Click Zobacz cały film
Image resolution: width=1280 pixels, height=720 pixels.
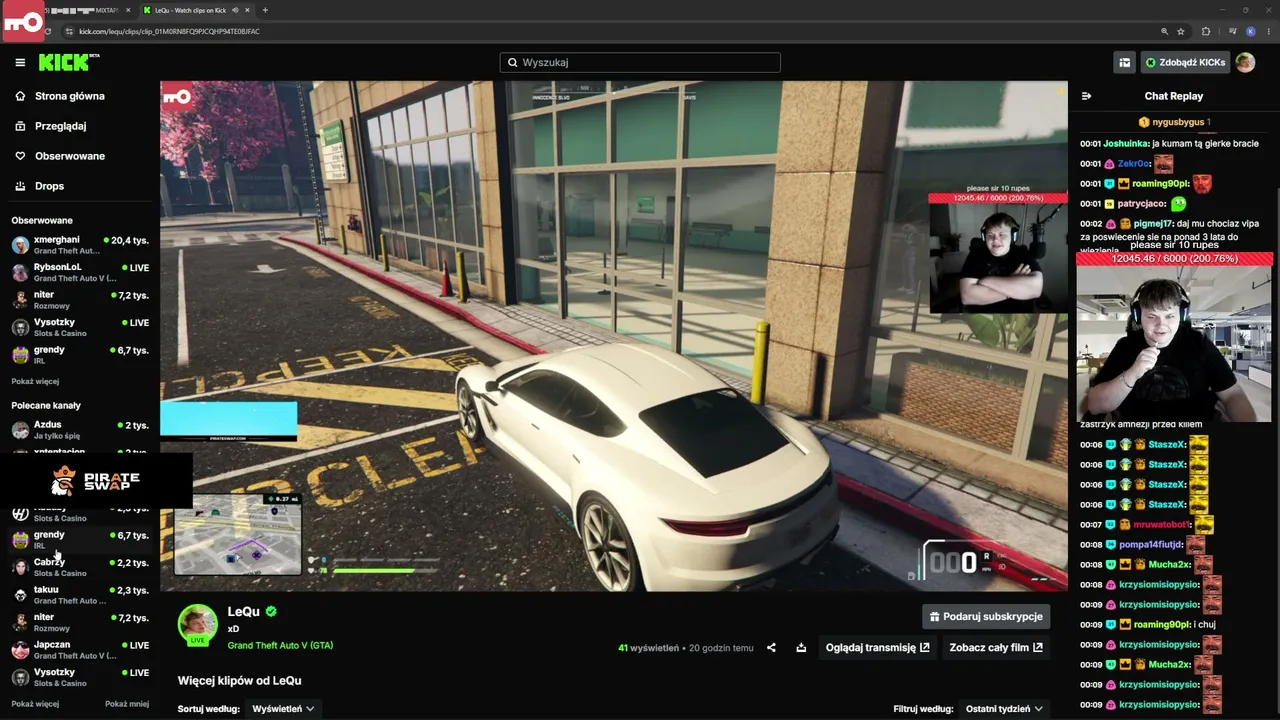point(996,648)
